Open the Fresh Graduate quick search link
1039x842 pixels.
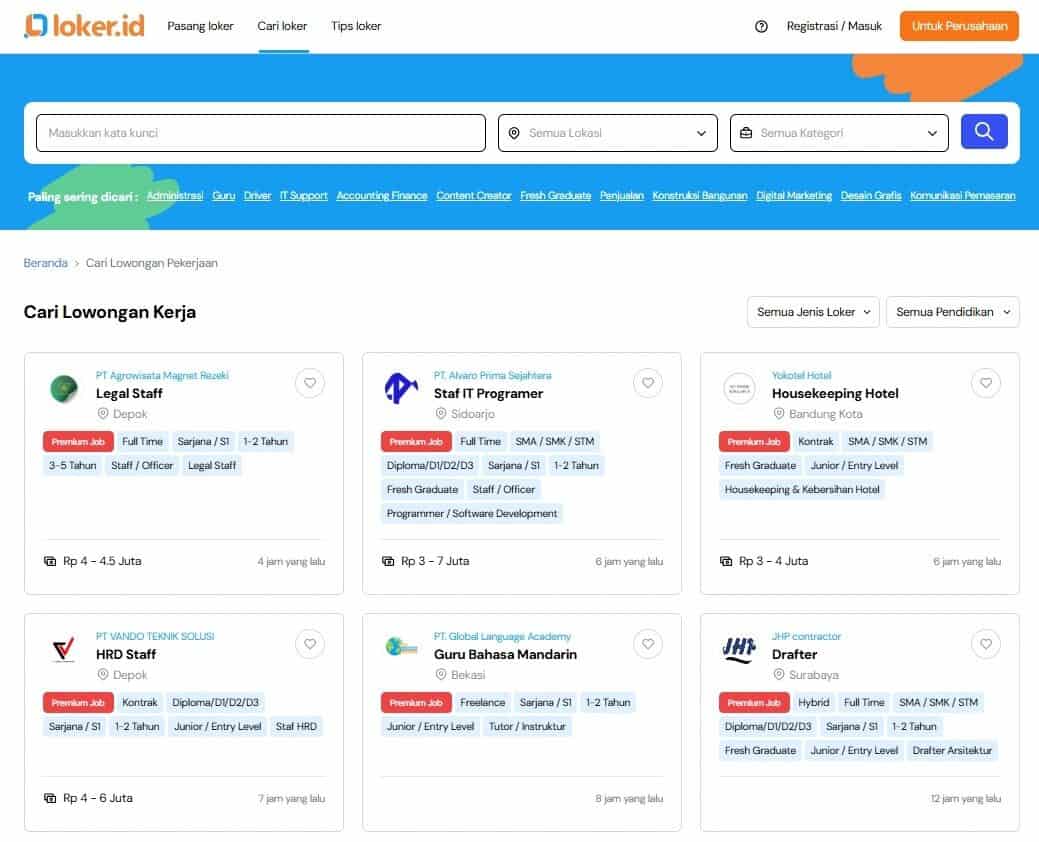pos(556,196)
